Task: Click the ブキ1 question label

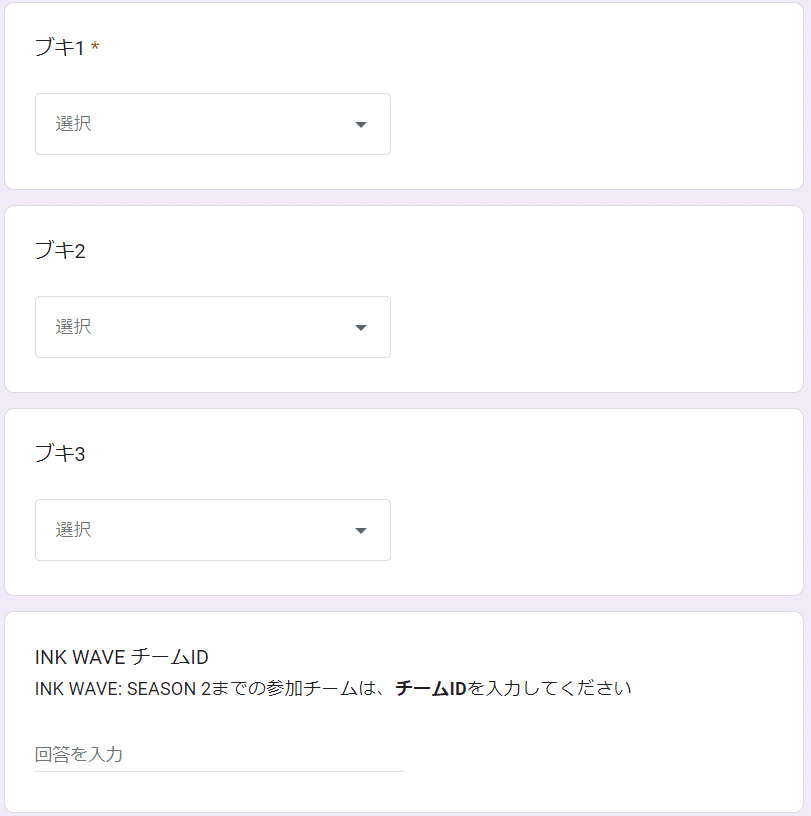Action: click(x=59, y=47)
